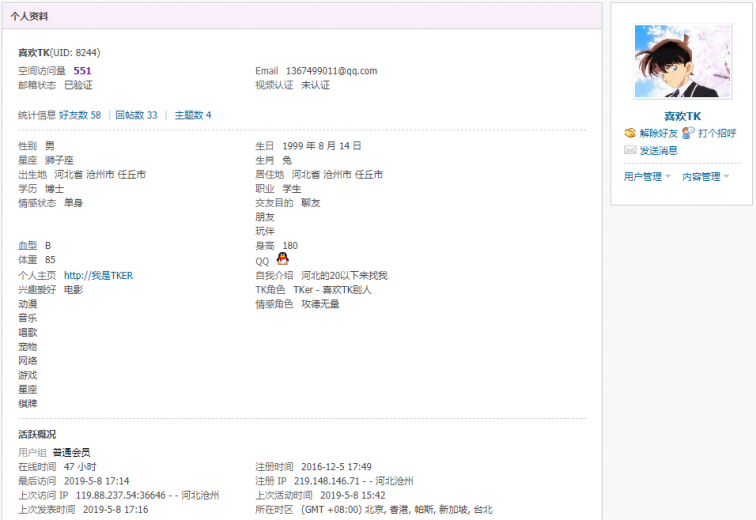756x520 pixels.
Task: Open the 主题数 4 link
Action: (193, 115)
